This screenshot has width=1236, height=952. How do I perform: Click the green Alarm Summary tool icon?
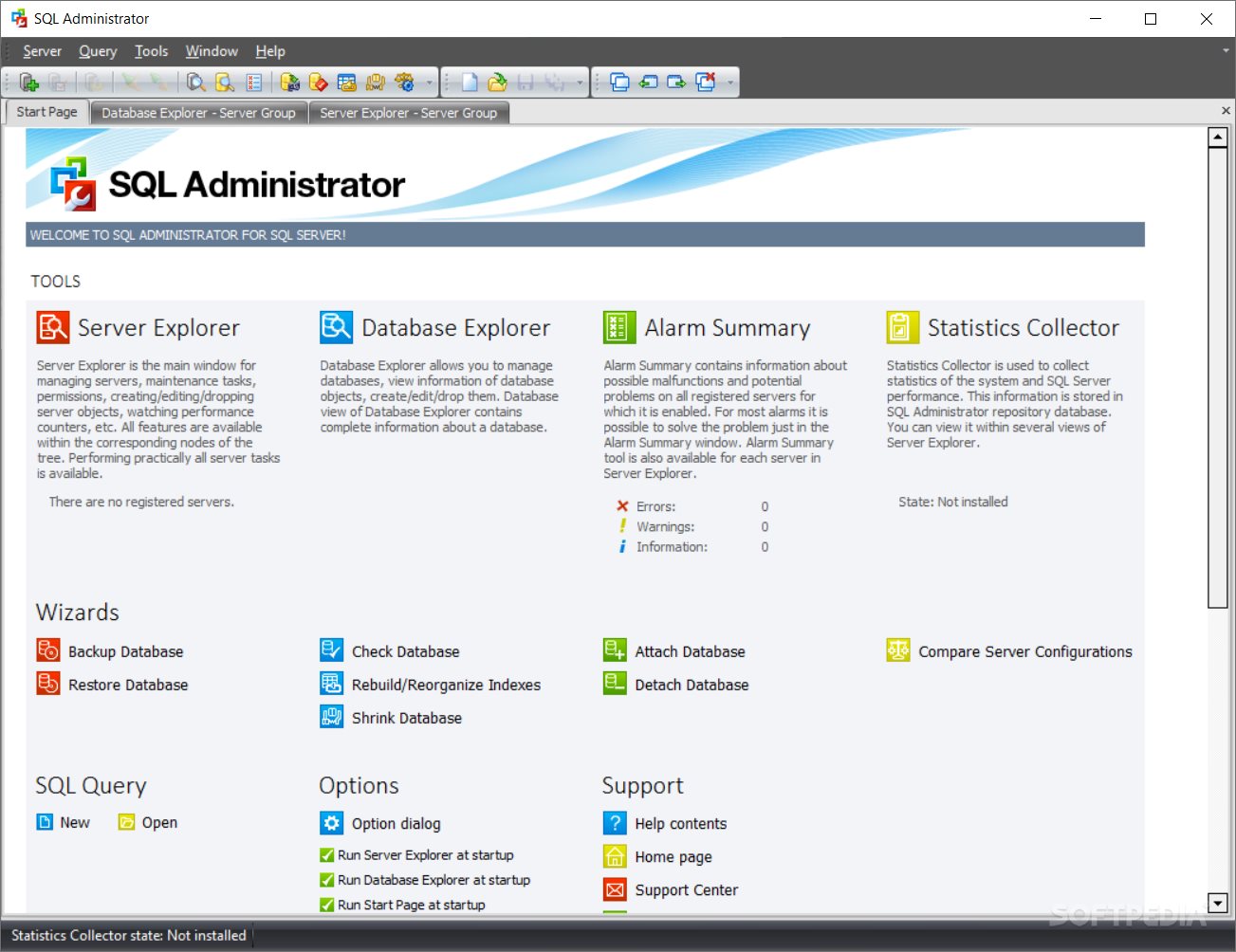click(619, 327)
